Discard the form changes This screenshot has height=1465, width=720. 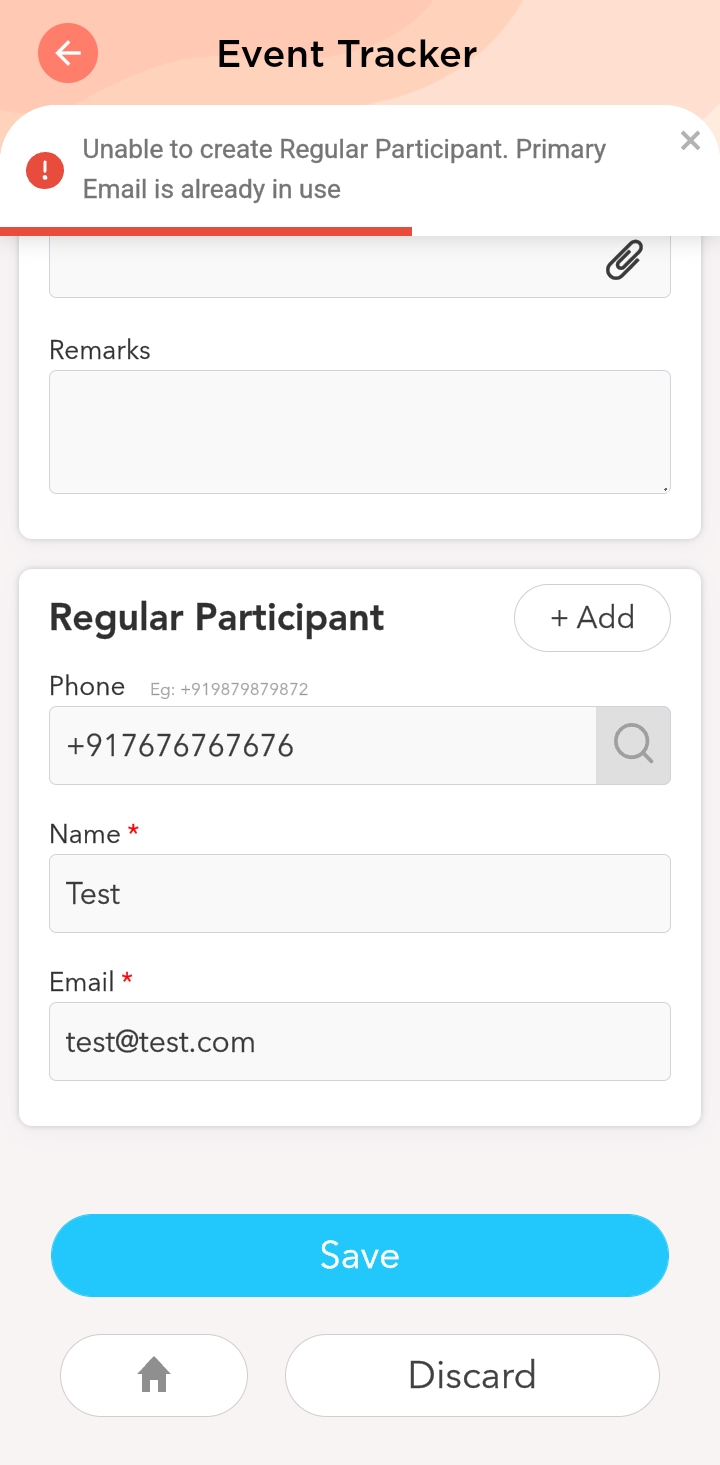pyautogui.click(x=472, y=1375)
